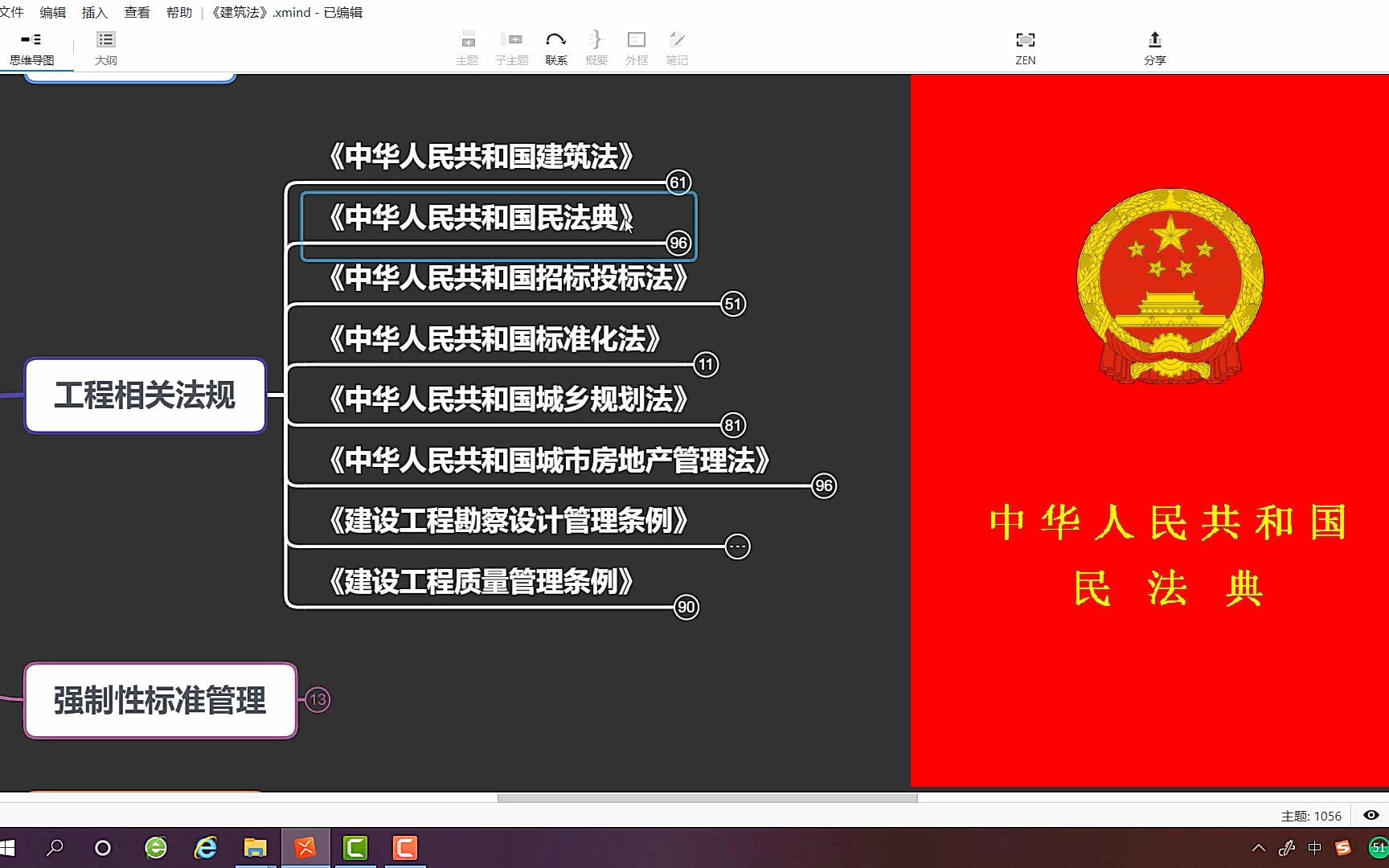Open the 帮助 menu

point(179,12)
